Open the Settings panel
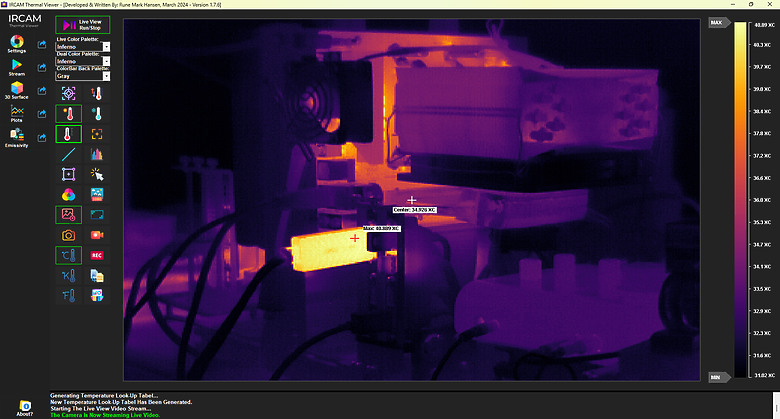Viewport: 780px width, 419px height. pos(16,44)
